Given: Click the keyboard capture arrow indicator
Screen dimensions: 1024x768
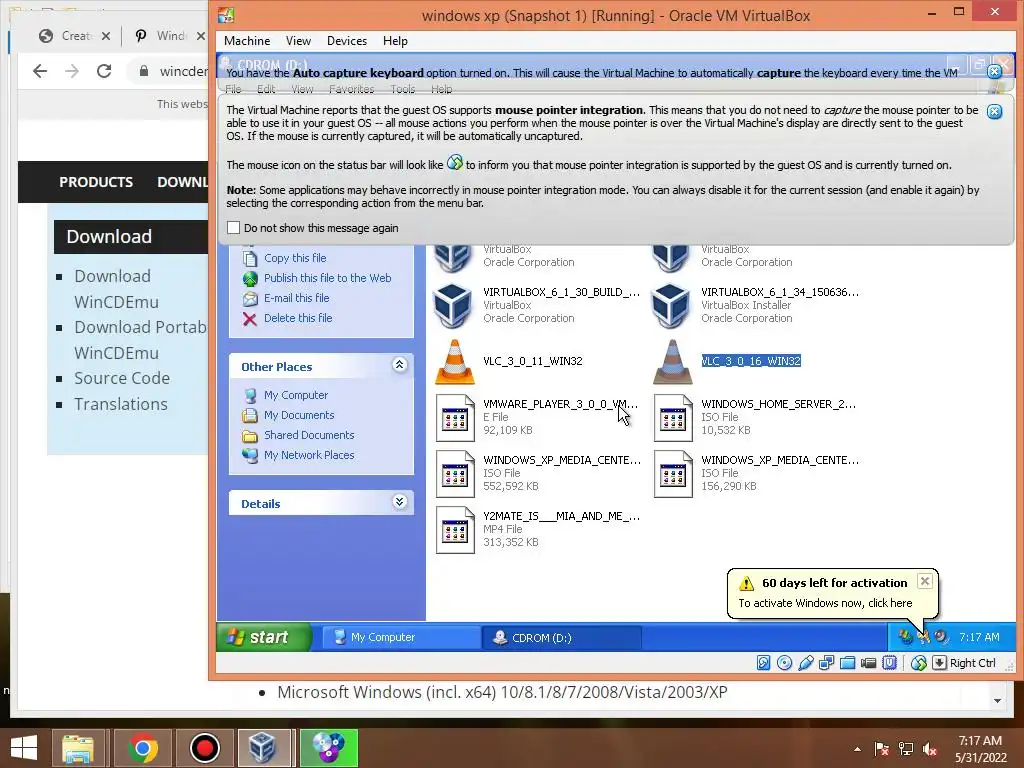Looking at the screenshot, I should 939,663.
